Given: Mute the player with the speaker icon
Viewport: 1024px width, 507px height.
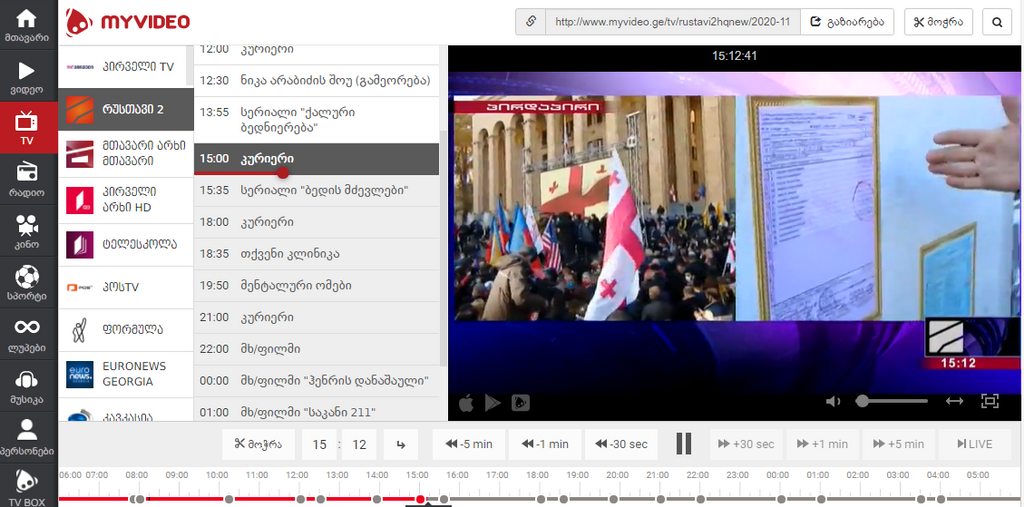Looking at the screenshot, I should tap(833, 401).
